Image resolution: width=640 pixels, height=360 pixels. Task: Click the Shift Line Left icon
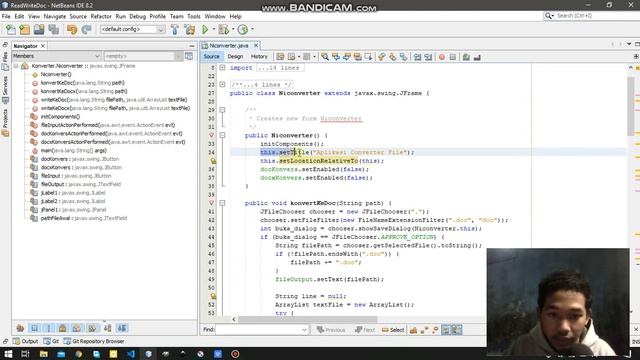click(417, 57)
